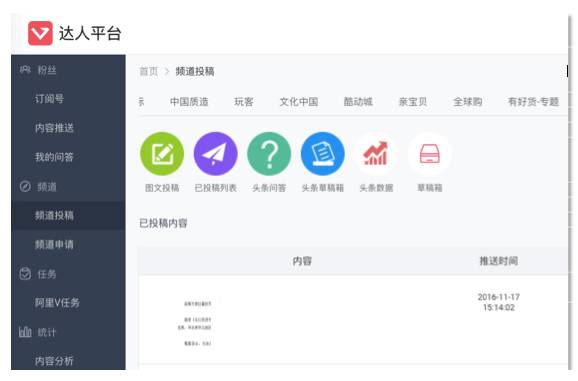
Task: Open the blue 头条草稿箱 document icon
Action: pyautogui.click(x=323, y=154)
